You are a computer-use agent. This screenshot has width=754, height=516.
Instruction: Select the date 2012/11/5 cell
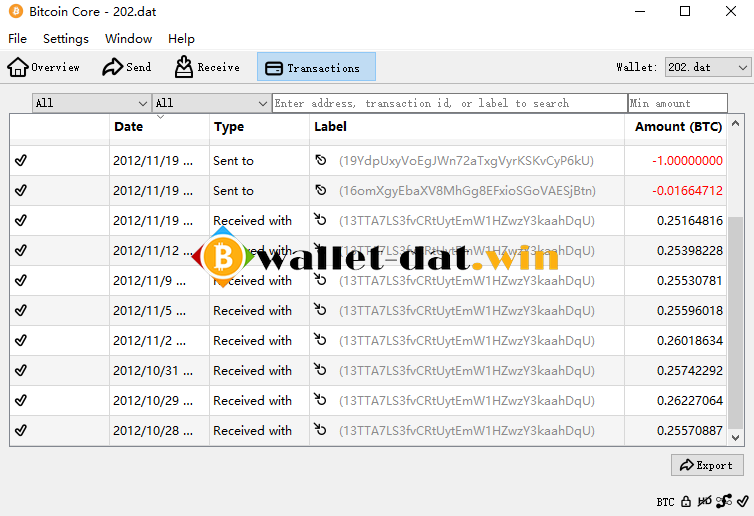click(159, 311)
